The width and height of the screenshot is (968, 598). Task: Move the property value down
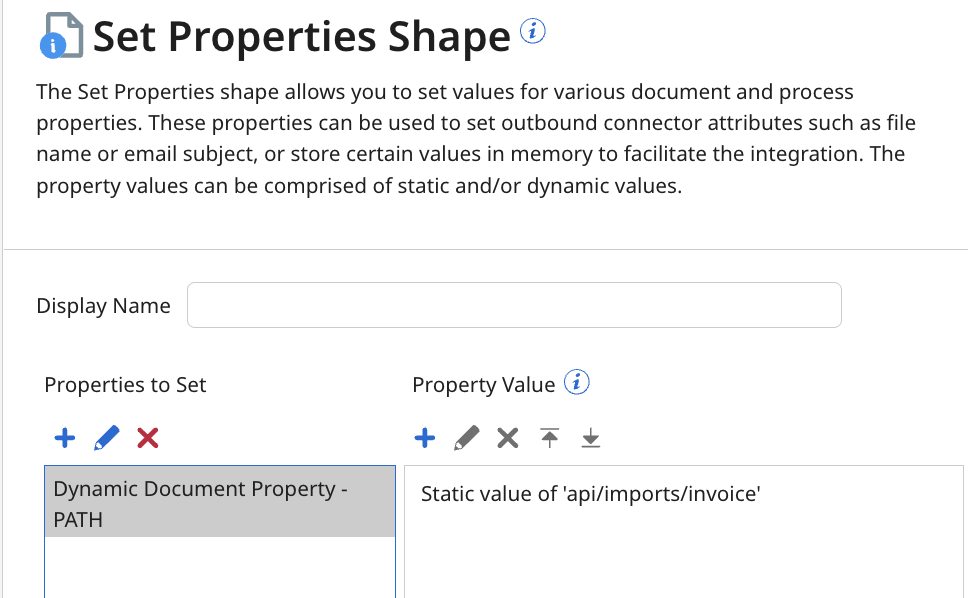coord(591,437)
